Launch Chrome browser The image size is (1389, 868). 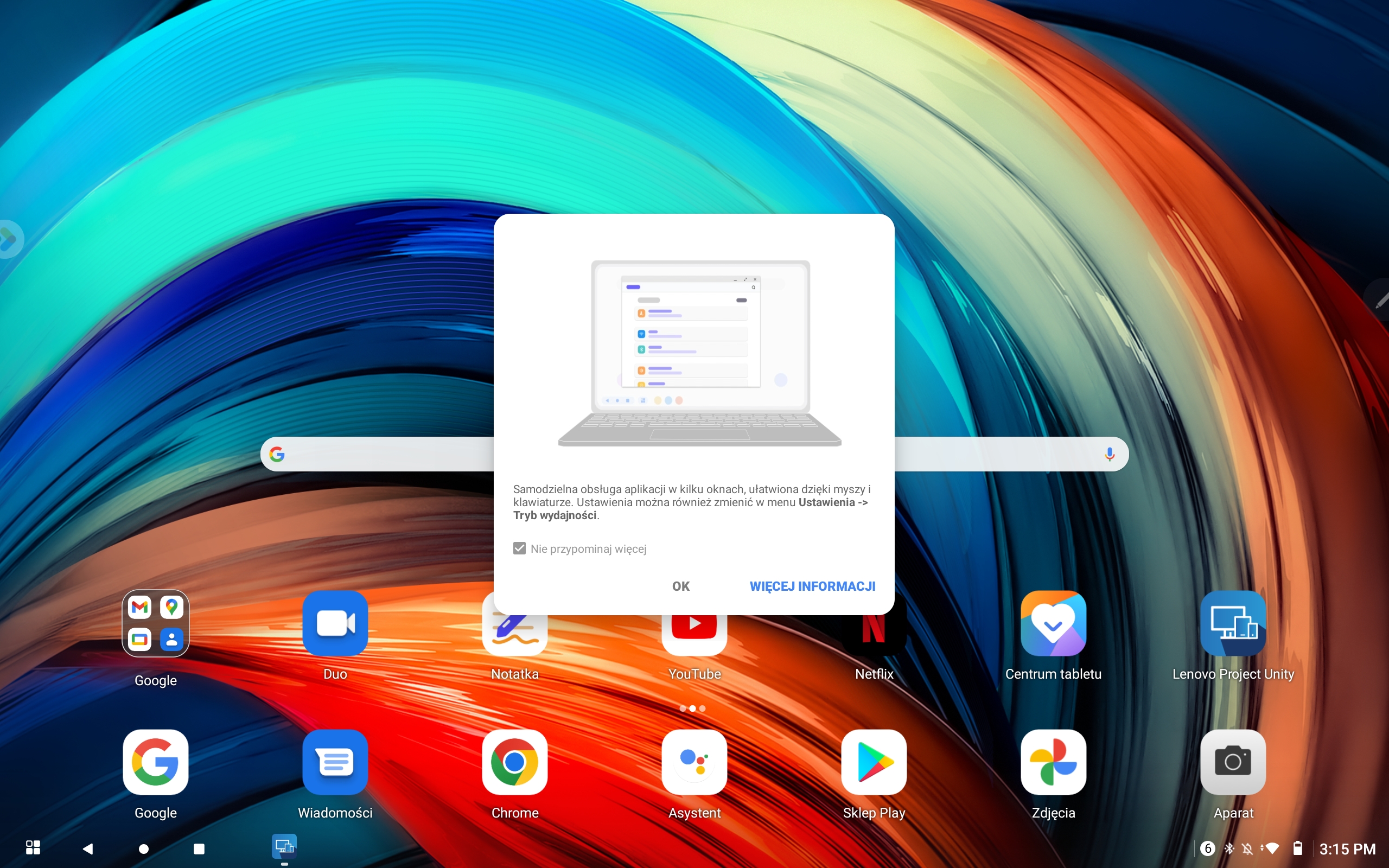click(x=515, y=762)
